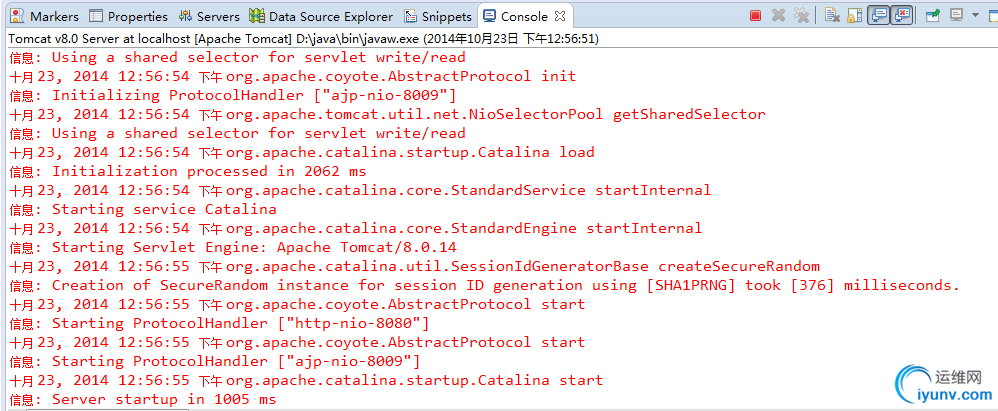The width and height of the screenshot is (998, 411).
Task: Close the Console tab with its X
Action: click(560, 16)
